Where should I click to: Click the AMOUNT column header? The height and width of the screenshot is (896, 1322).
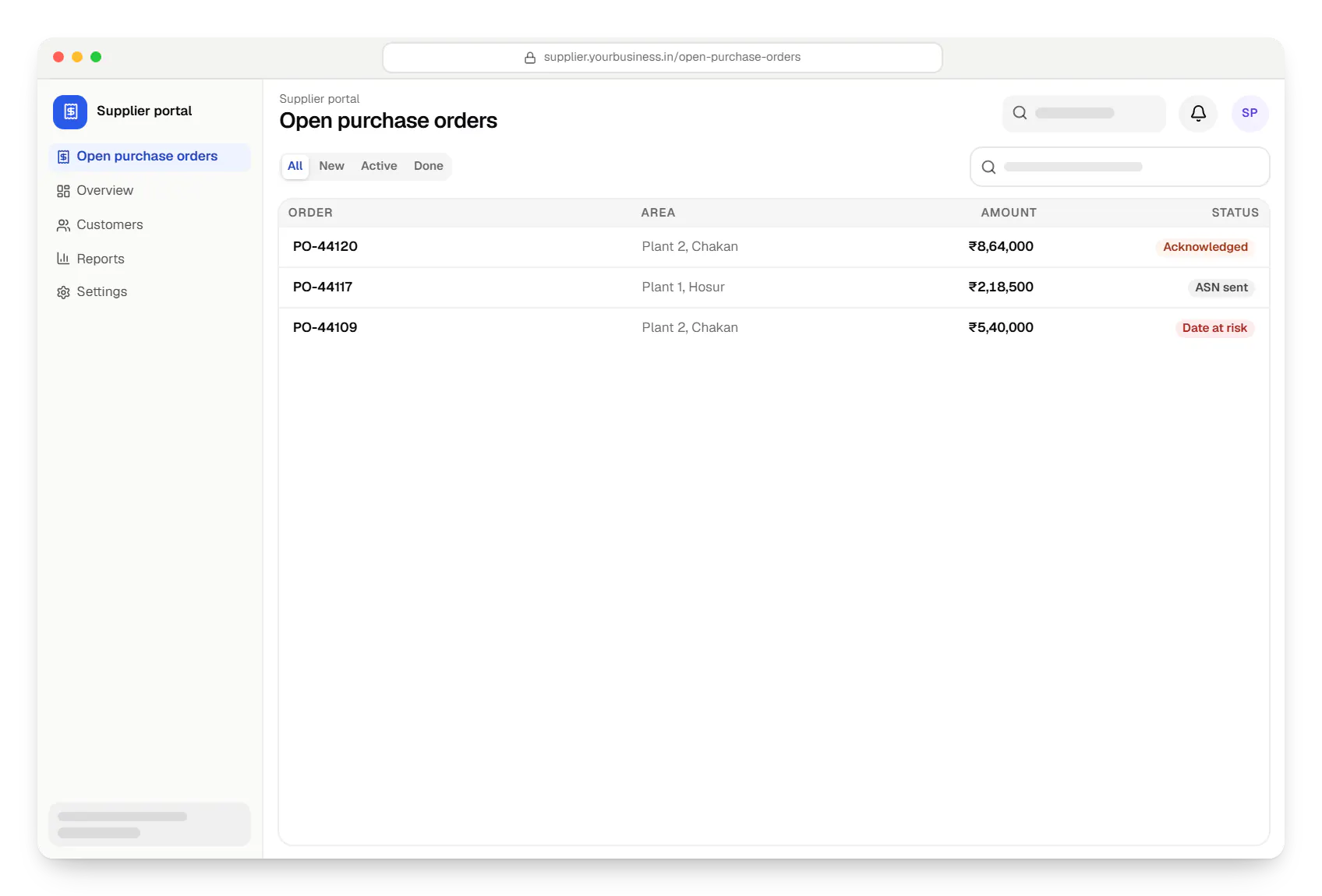pyautogui.click(x=1009, y=213)
